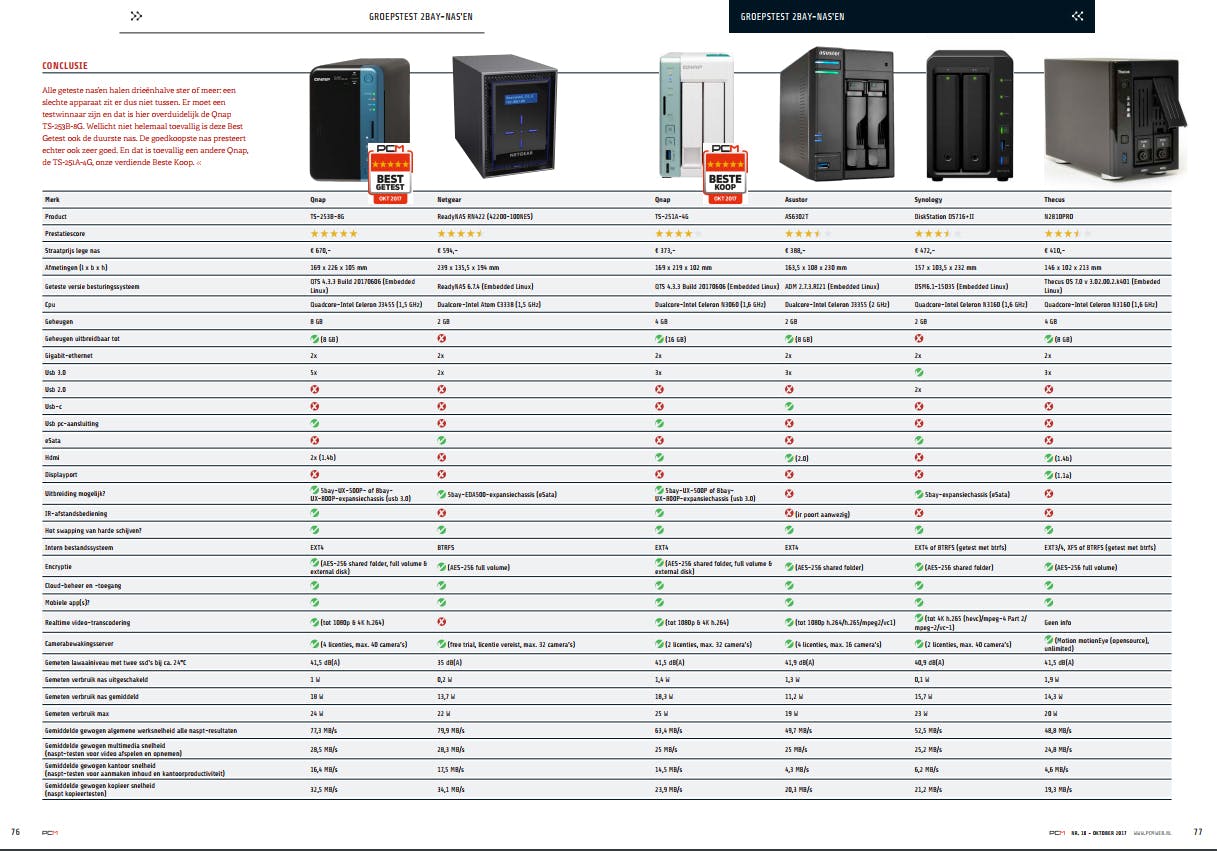Click Netgear's noise level 35 dB(A)
The width and height of the screenshot is (1217, 851).
point(451,662)
